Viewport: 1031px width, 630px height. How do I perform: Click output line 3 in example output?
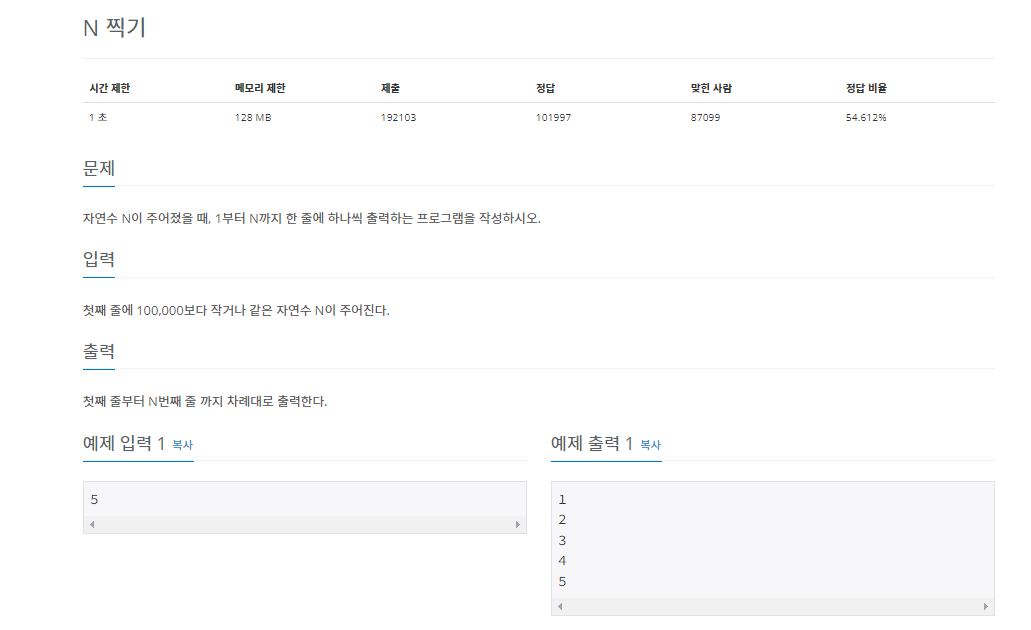(x=562, y=541)
